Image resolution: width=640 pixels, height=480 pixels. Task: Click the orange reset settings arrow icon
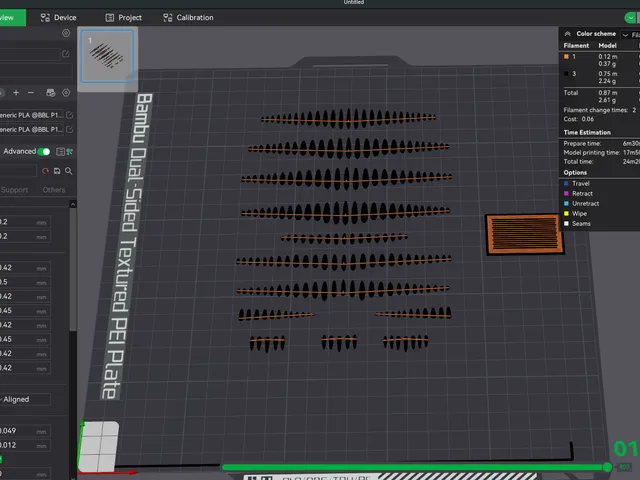(x=45, y=171)
